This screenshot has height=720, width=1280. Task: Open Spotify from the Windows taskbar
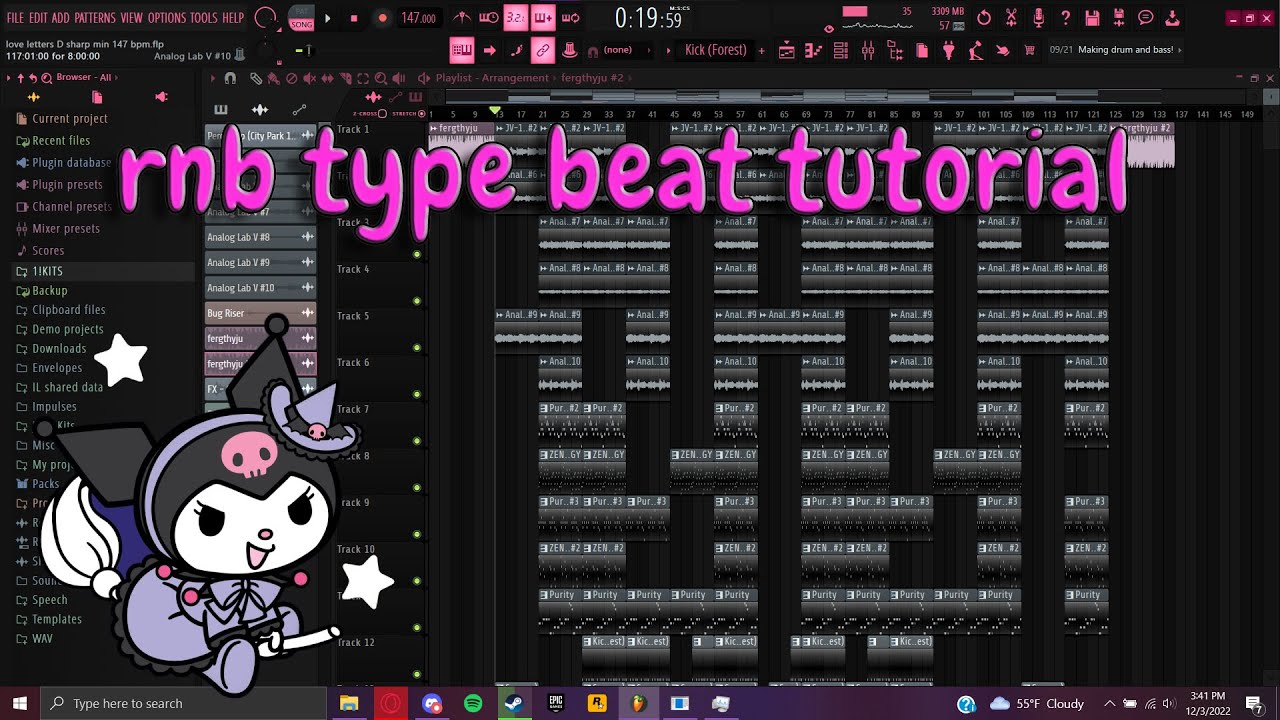click(473, 704)
